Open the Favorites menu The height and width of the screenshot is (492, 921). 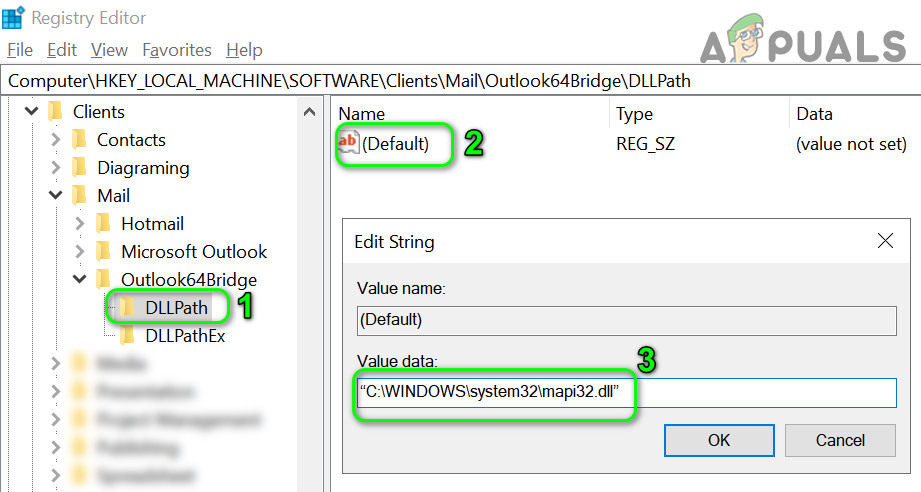pyautogui.click(x=177, y=50)
